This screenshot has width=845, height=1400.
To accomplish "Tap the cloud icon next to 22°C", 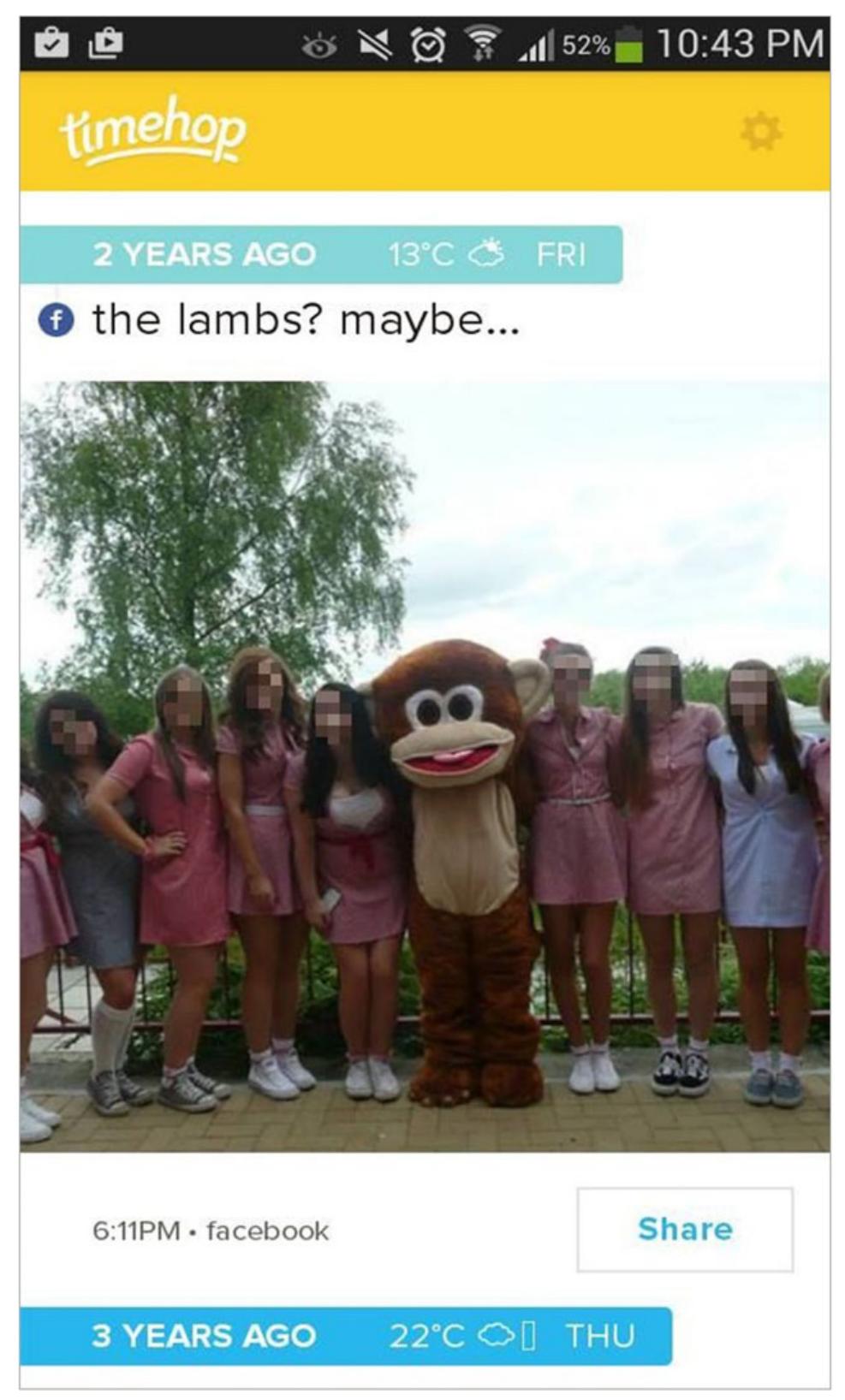I will click(498, 1336).
